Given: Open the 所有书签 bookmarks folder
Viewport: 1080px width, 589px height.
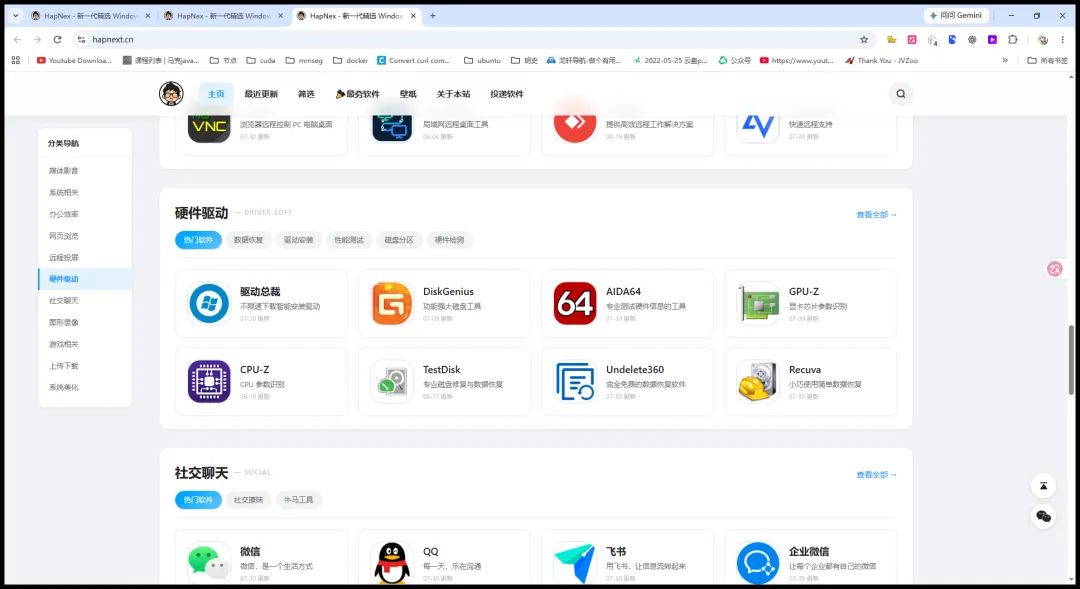Looking at the screenshot, I should 1047,60.
